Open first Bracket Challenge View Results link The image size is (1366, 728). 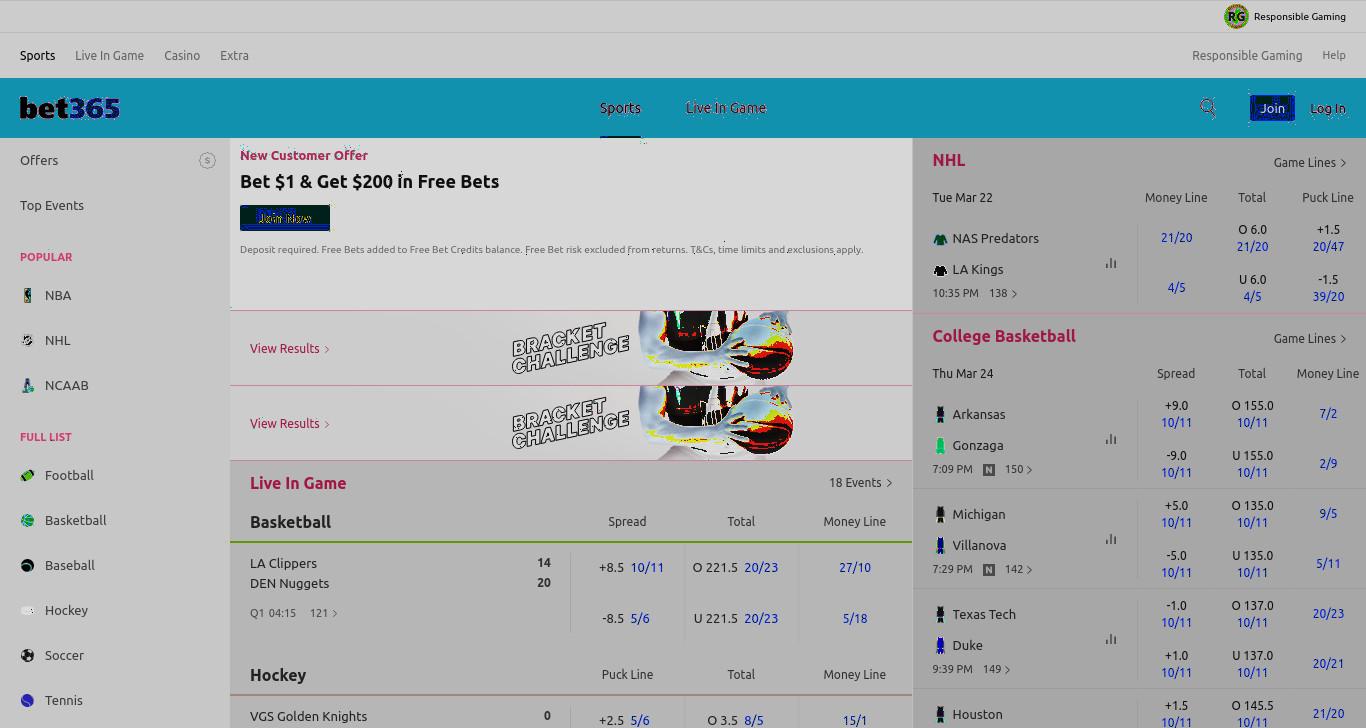tap(290, 348)
